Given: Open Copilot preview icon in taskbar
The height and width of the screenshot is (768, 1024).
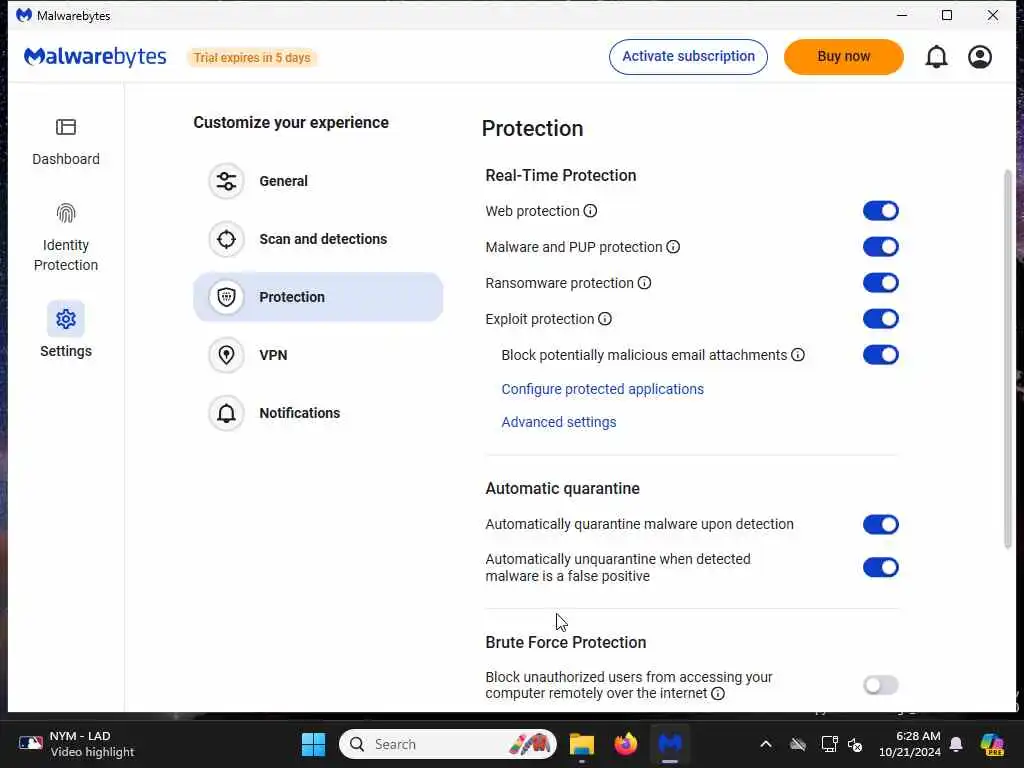Looking at the screenshot, I should coord(993,744).
